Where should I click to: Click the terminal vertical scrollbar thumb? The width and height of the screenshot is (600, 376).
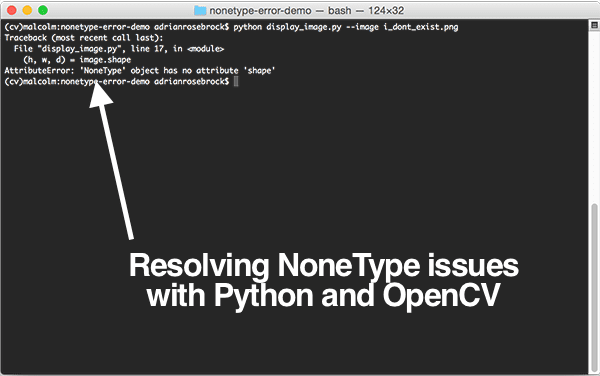tap(594, 289)
